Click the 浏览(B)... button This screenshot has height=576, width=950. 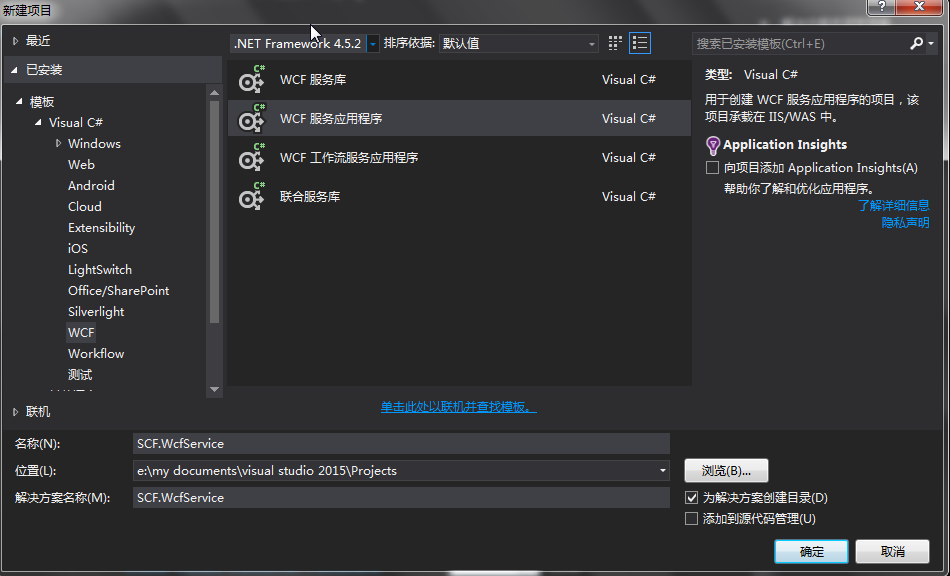click(726, 471)
